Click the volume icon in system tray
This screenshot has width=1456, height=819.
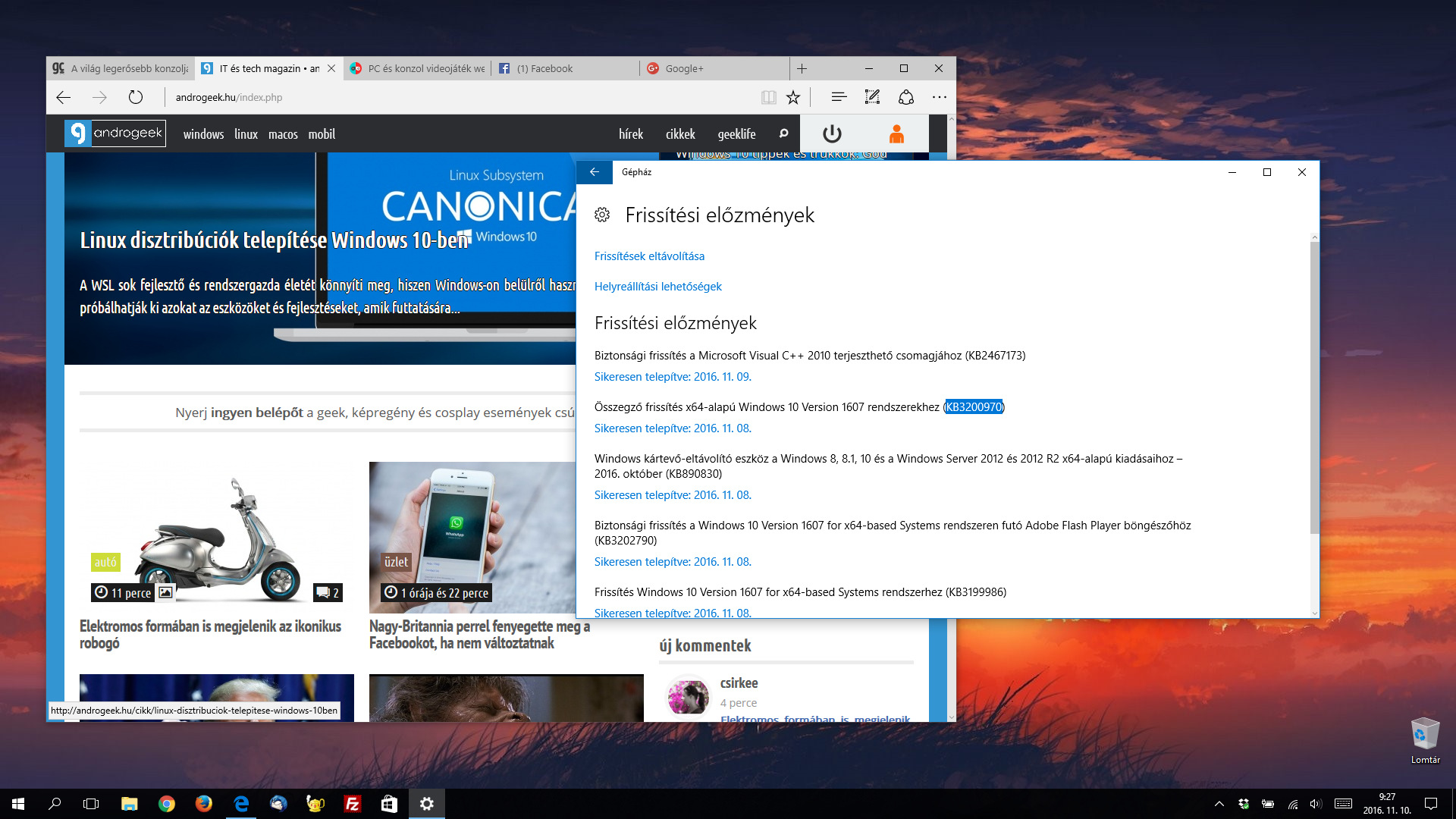click(x=1316, y=804)
